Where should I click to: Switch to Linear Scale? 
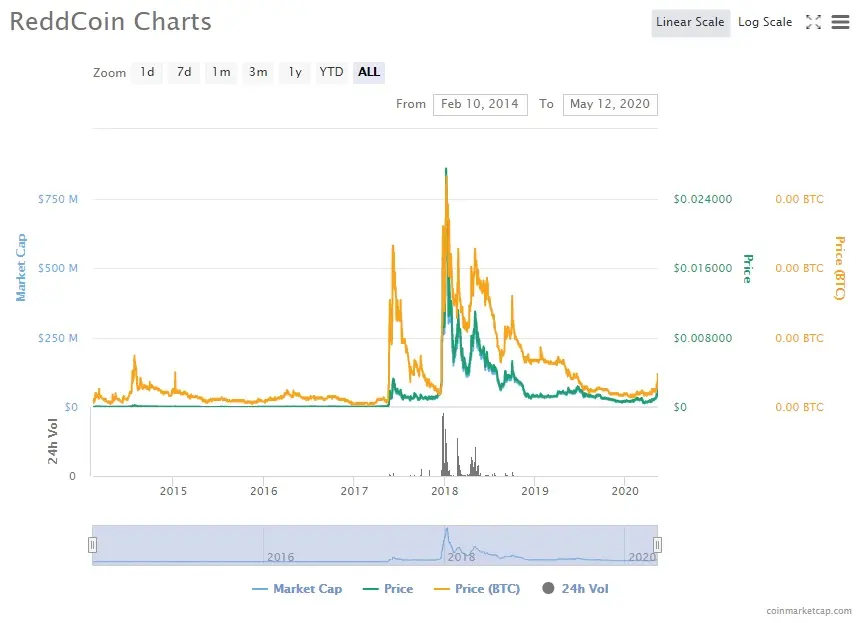coord(690,23)
